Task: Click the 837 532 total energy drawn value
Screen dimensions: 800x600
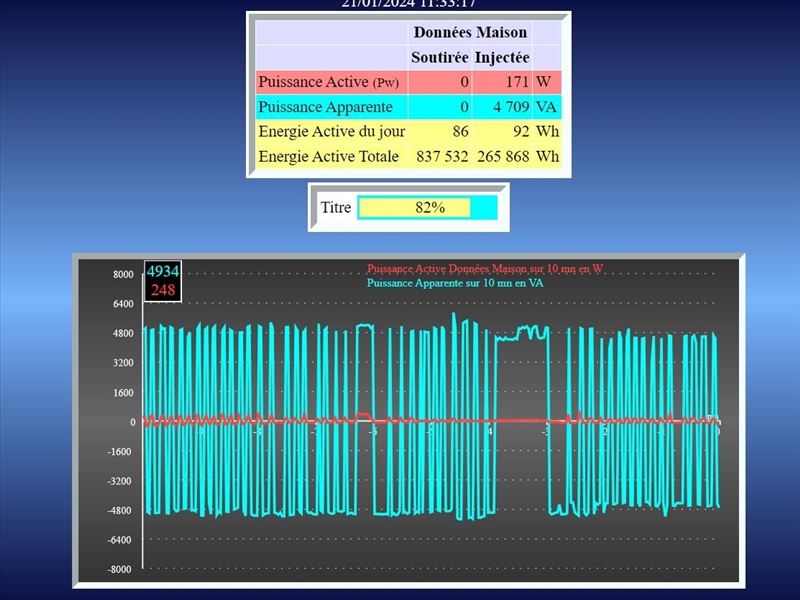Action: coord(439,157)
